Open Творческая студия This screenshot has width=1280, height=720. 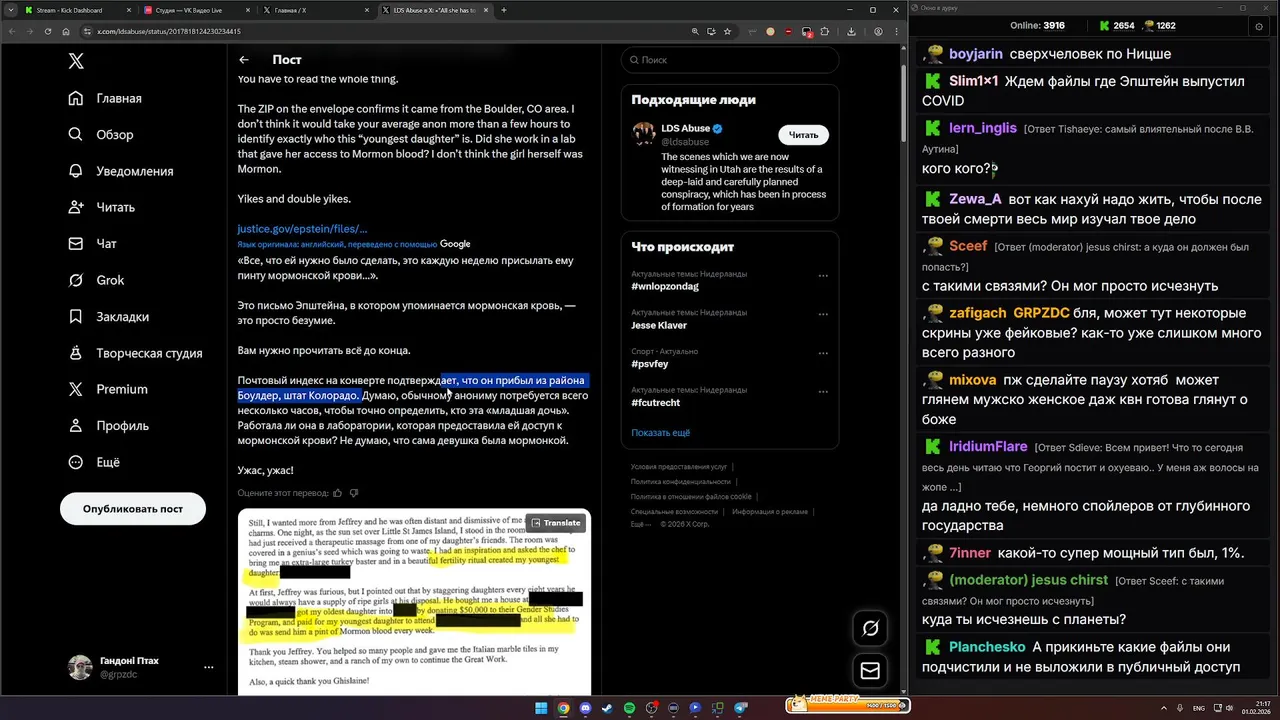tap(135, 353)
